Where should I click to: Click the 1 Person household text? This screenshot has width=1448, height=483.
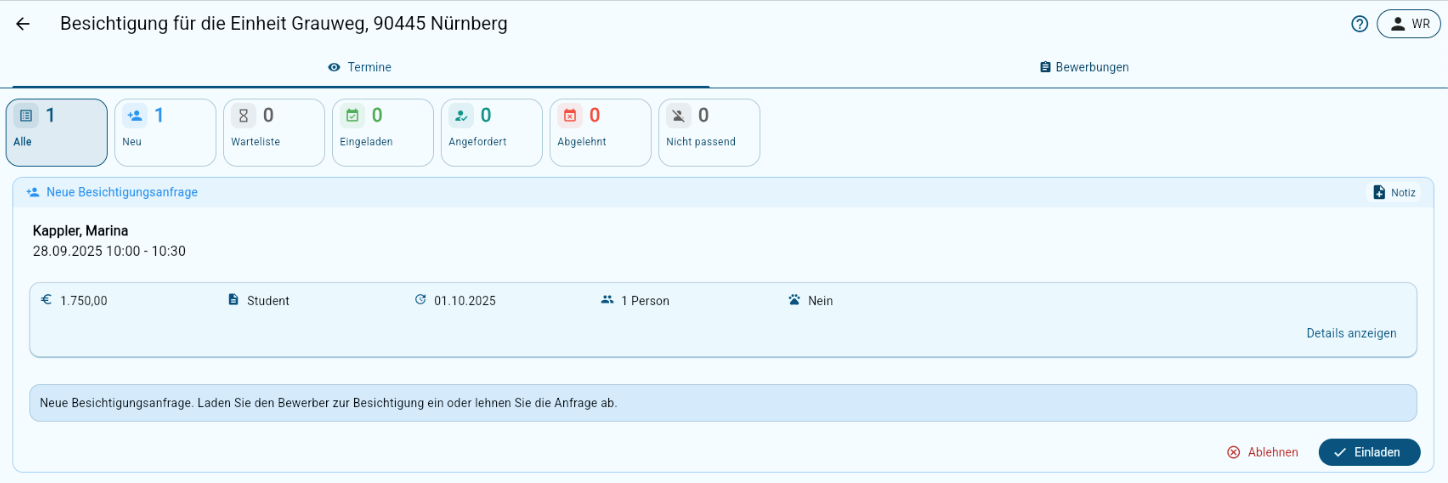click(645, 300)
